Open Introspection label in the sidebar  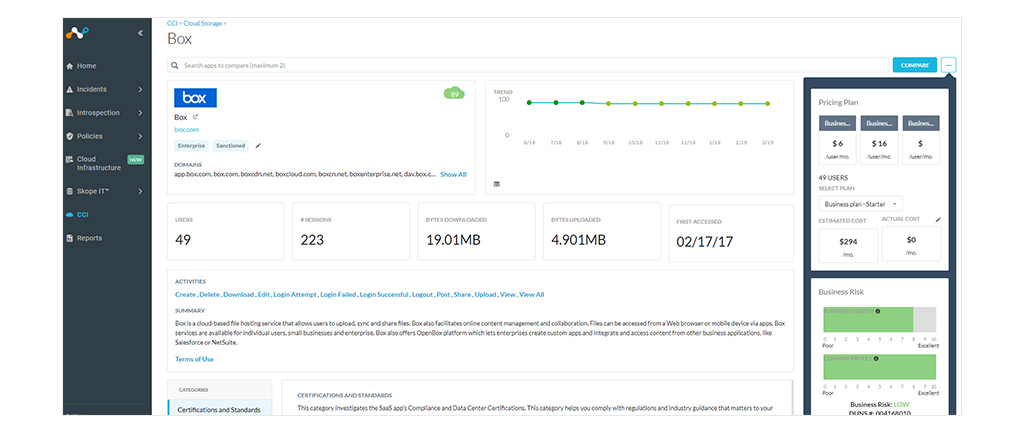(98, 113)
